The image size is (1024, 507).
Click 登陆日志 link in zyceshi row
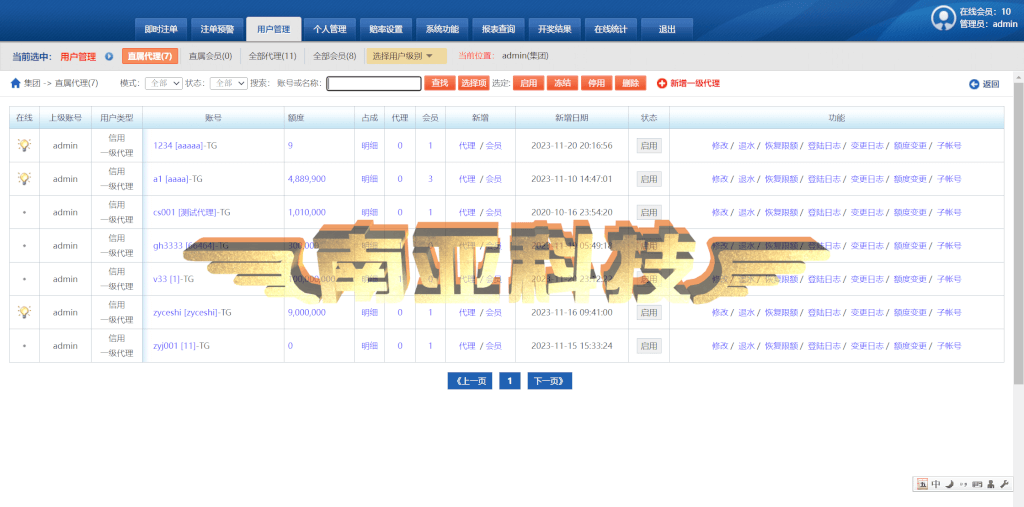(824, 312)
